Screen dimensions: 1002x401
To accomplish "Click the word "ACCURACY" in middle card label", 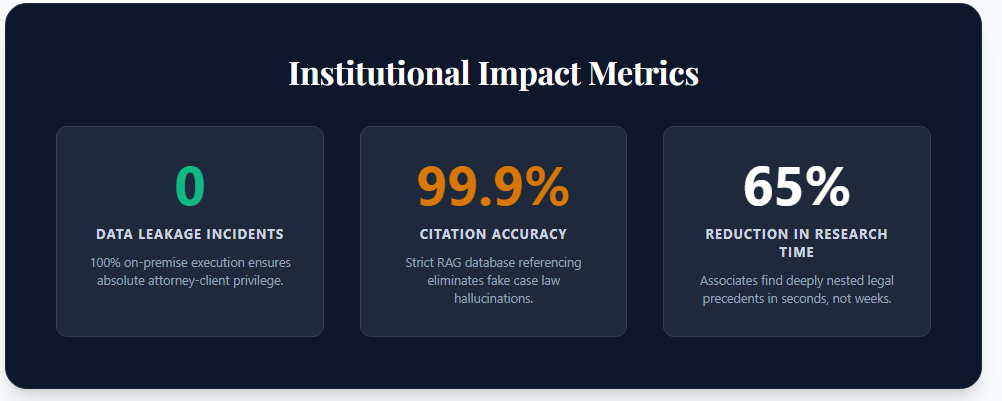I will point(529,234).
